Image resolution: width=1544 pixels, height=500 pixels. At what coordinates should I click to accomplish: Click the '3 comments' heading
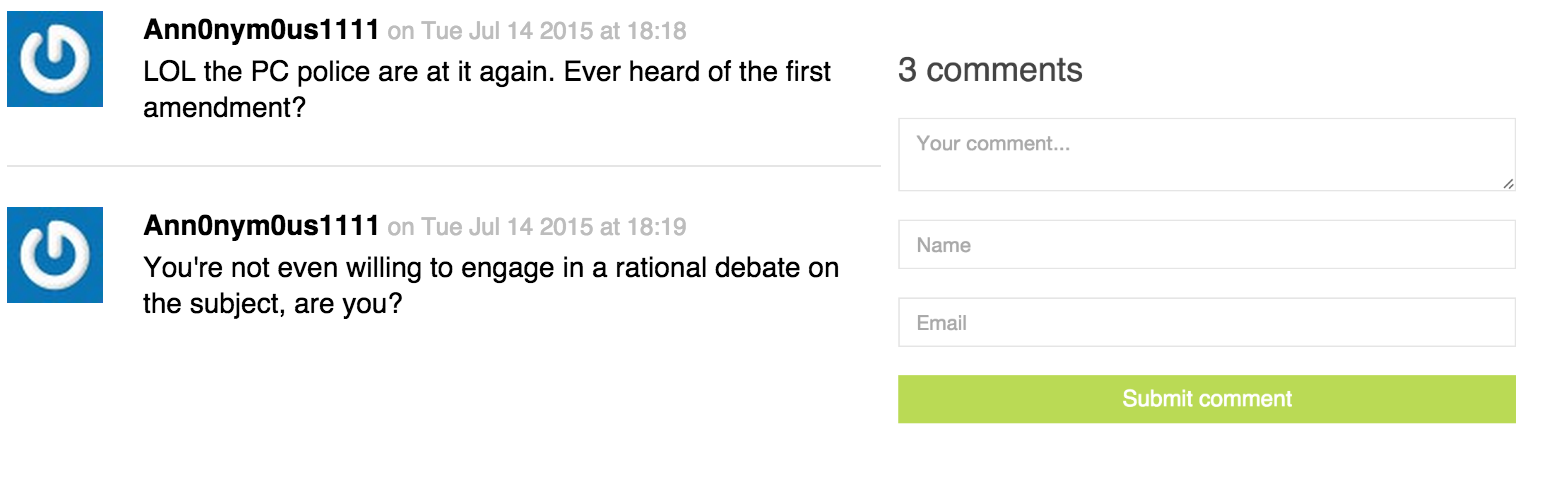[x=990, y=70]
